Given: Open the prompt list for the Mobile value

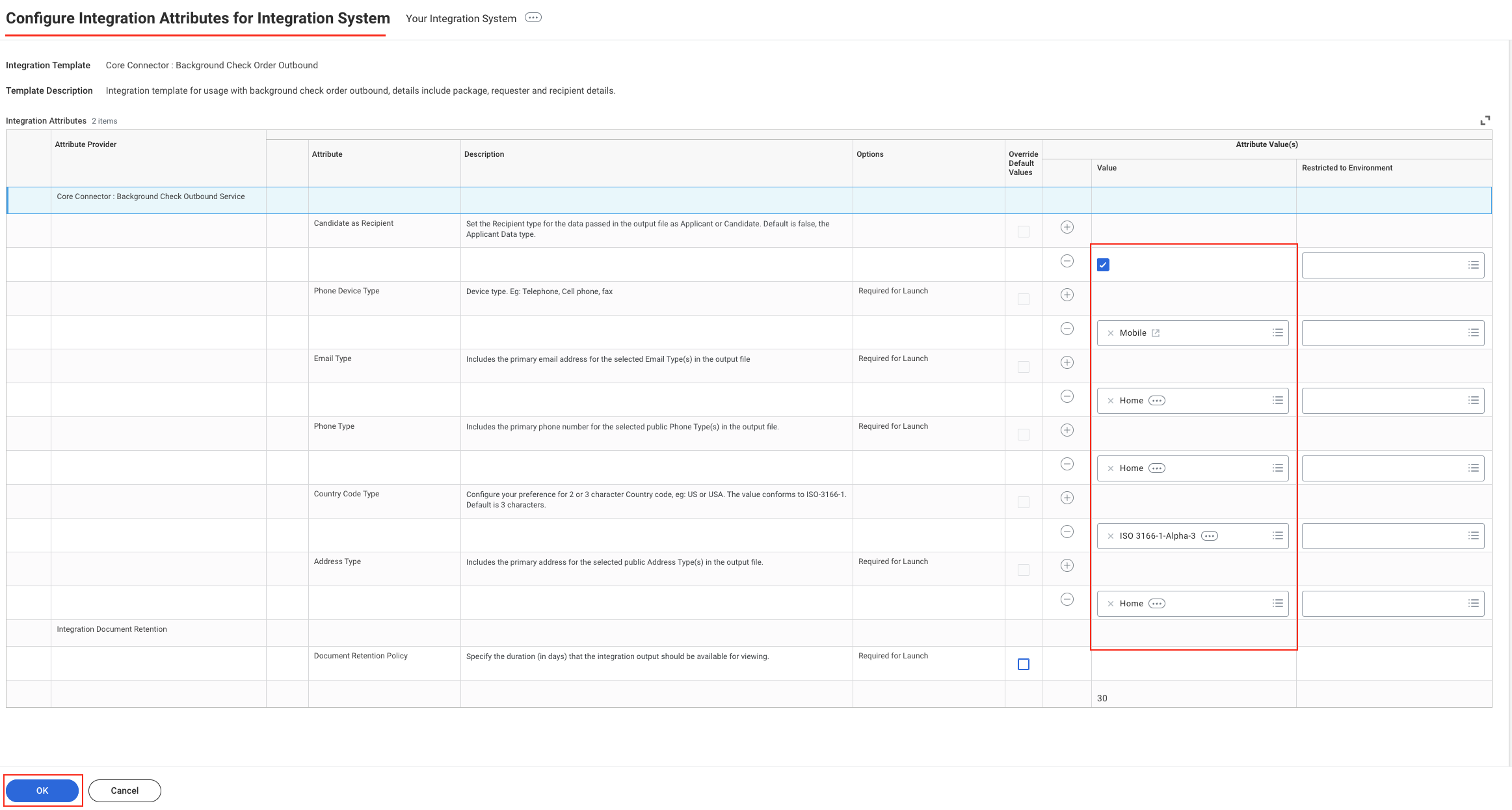Looking at the screenshot, I should coord(1277,332).
